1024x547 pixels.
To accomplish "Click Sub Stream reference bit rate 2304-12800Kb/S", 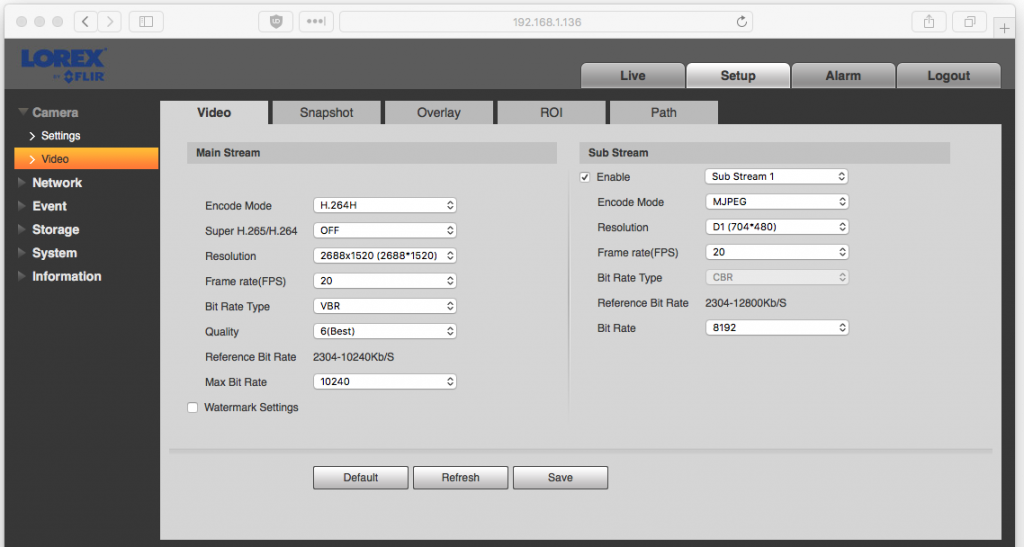I will coord(746,303).
